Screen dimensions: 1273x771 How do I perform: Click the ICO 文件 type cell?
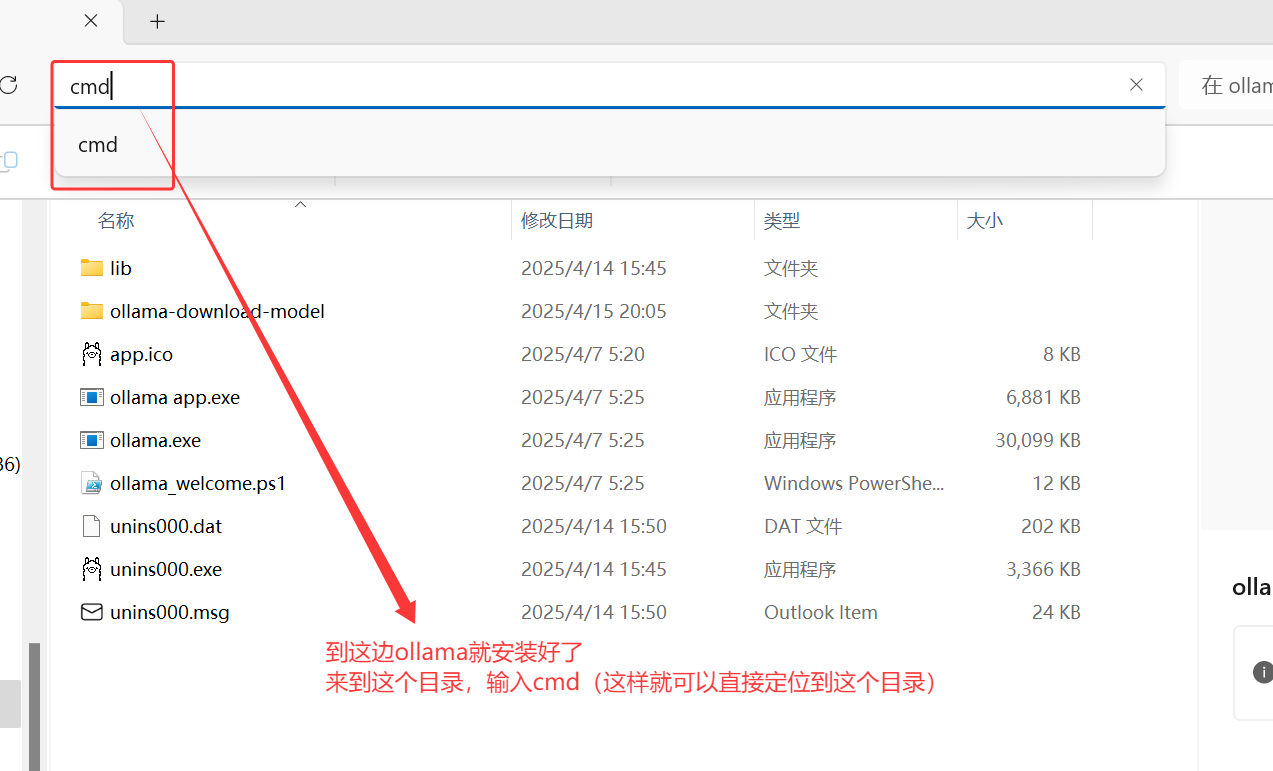click(x=800, y=354)
